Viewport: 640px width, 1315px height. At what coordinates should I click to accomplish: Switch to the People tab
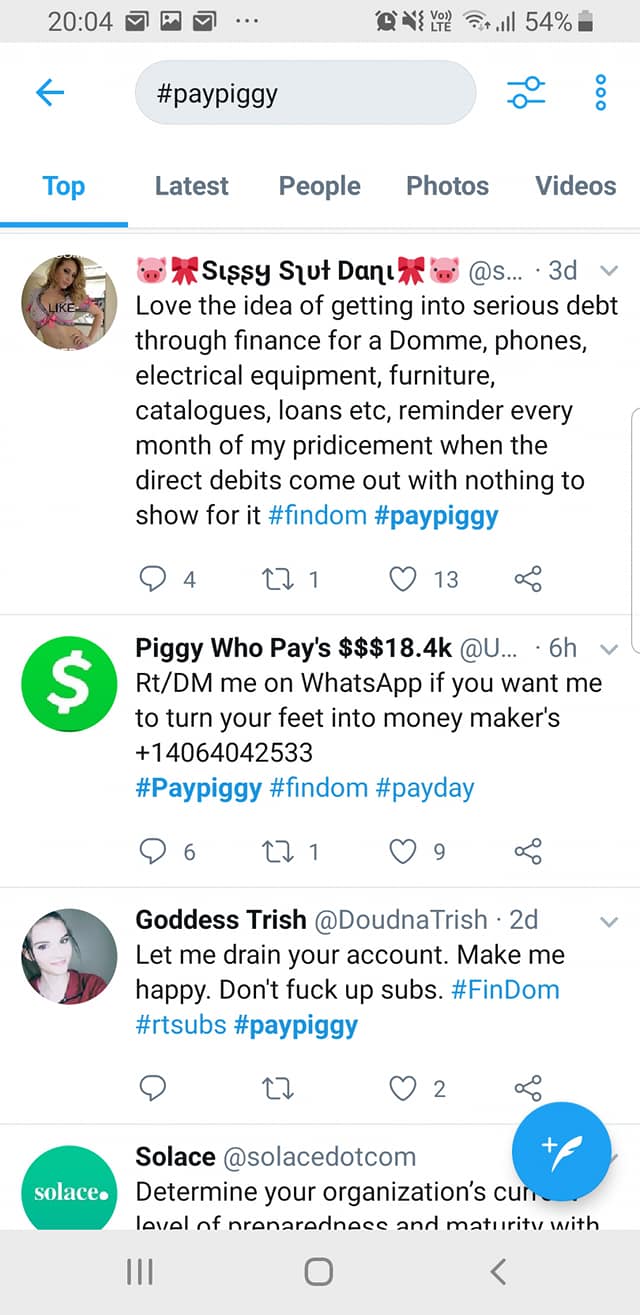[x=319, y=185]
